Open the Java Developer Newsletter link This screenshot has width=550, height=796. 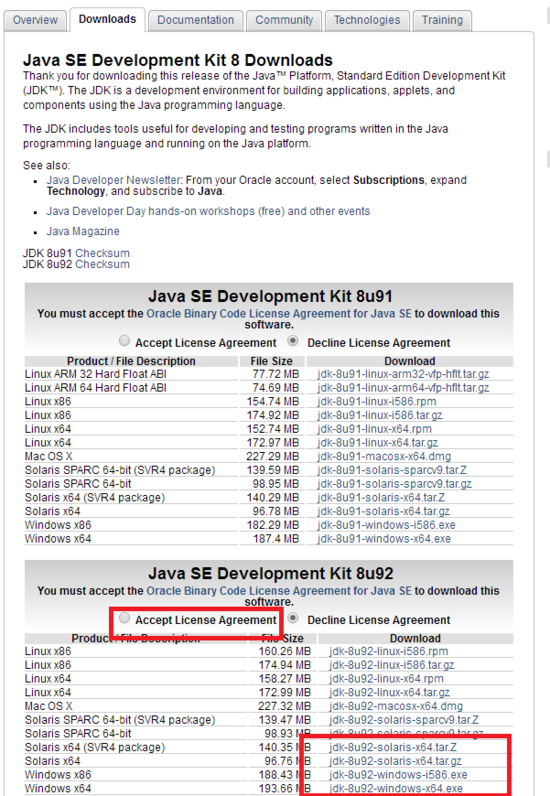point(114,180)
